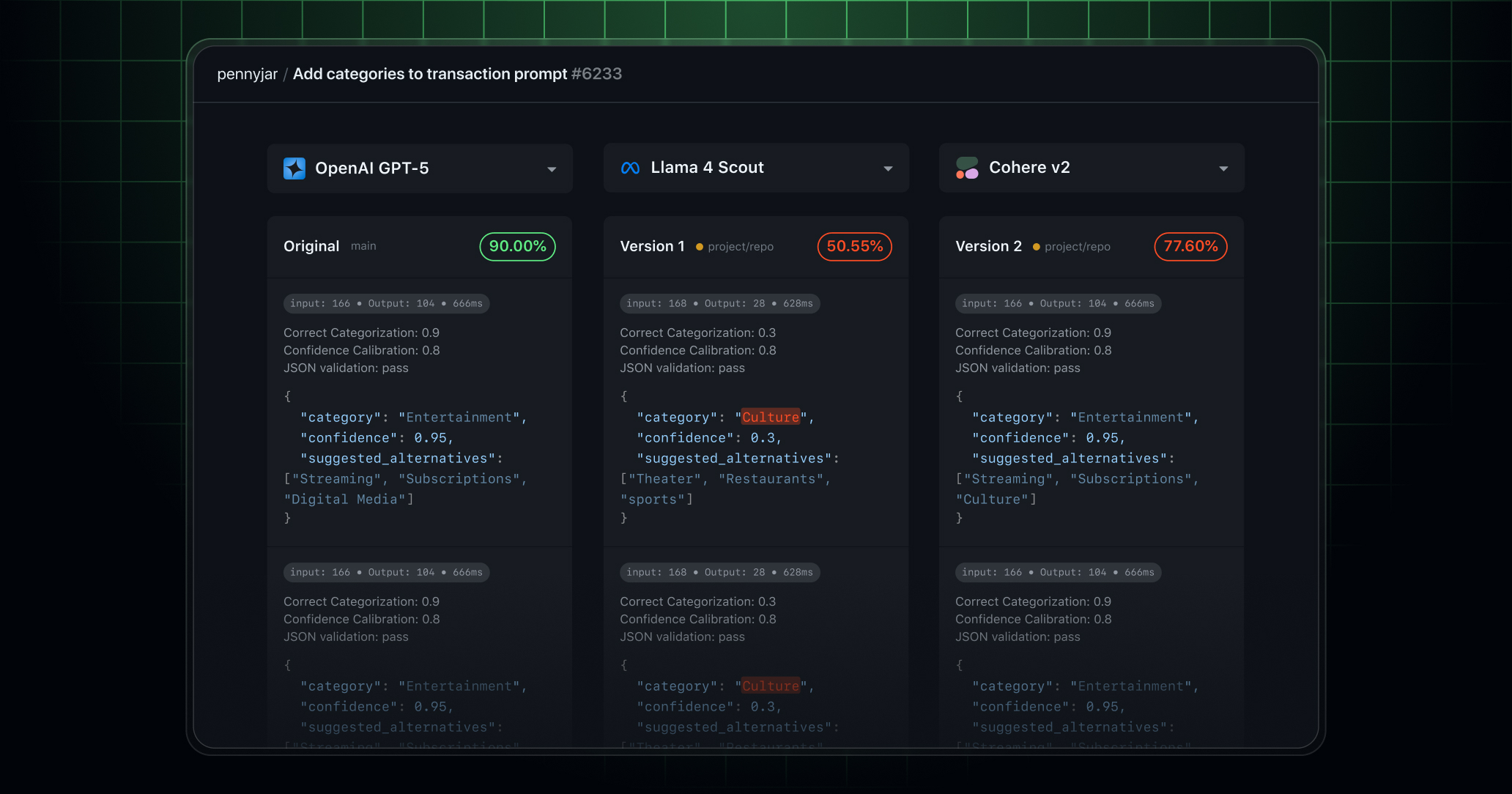Open the project/repo link under Version 2
This screenshot has width=1512, height=794.
[1077, 247]
